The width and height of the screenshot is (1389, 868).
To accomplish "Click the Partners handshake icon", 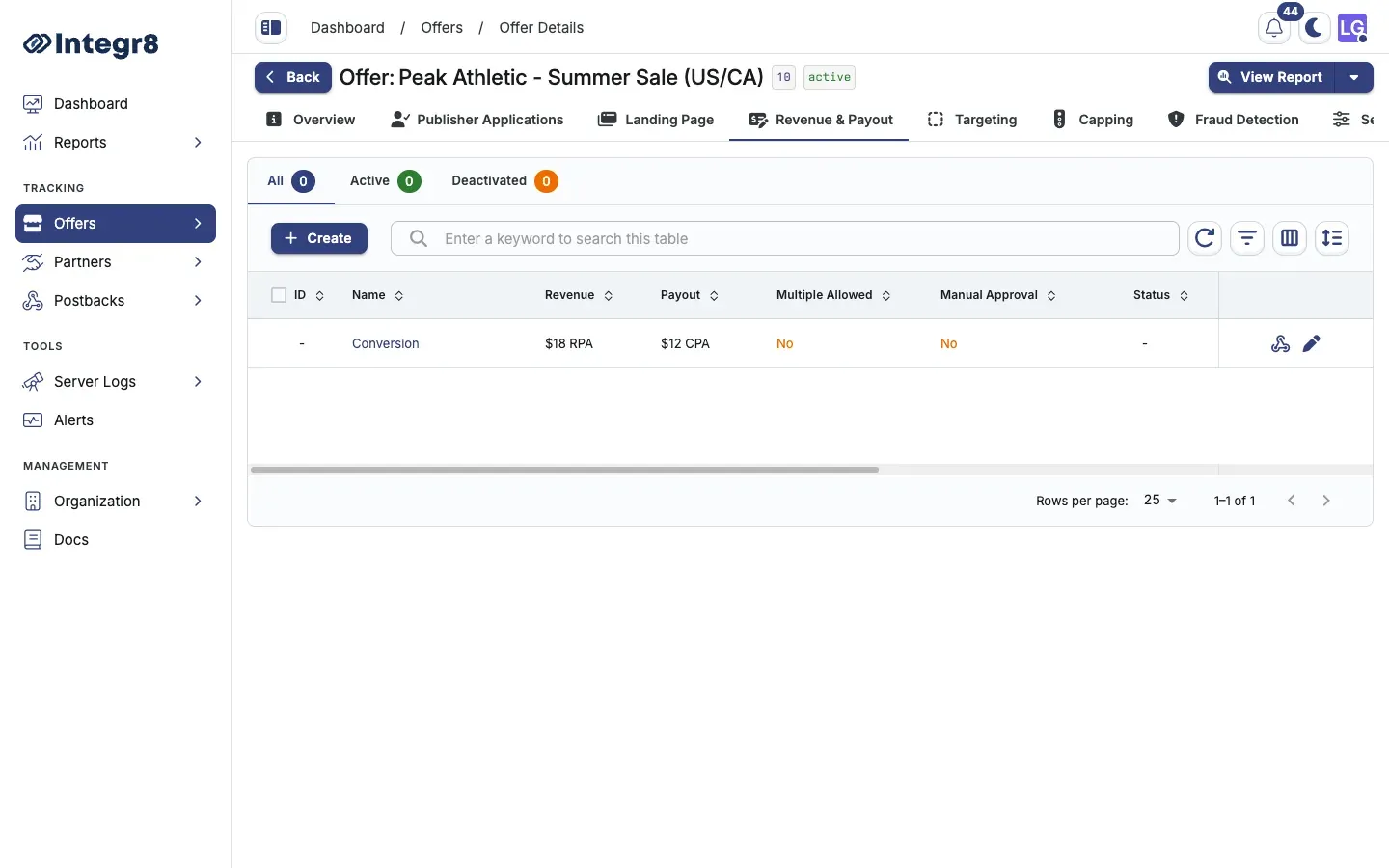I will coord(33,262).
